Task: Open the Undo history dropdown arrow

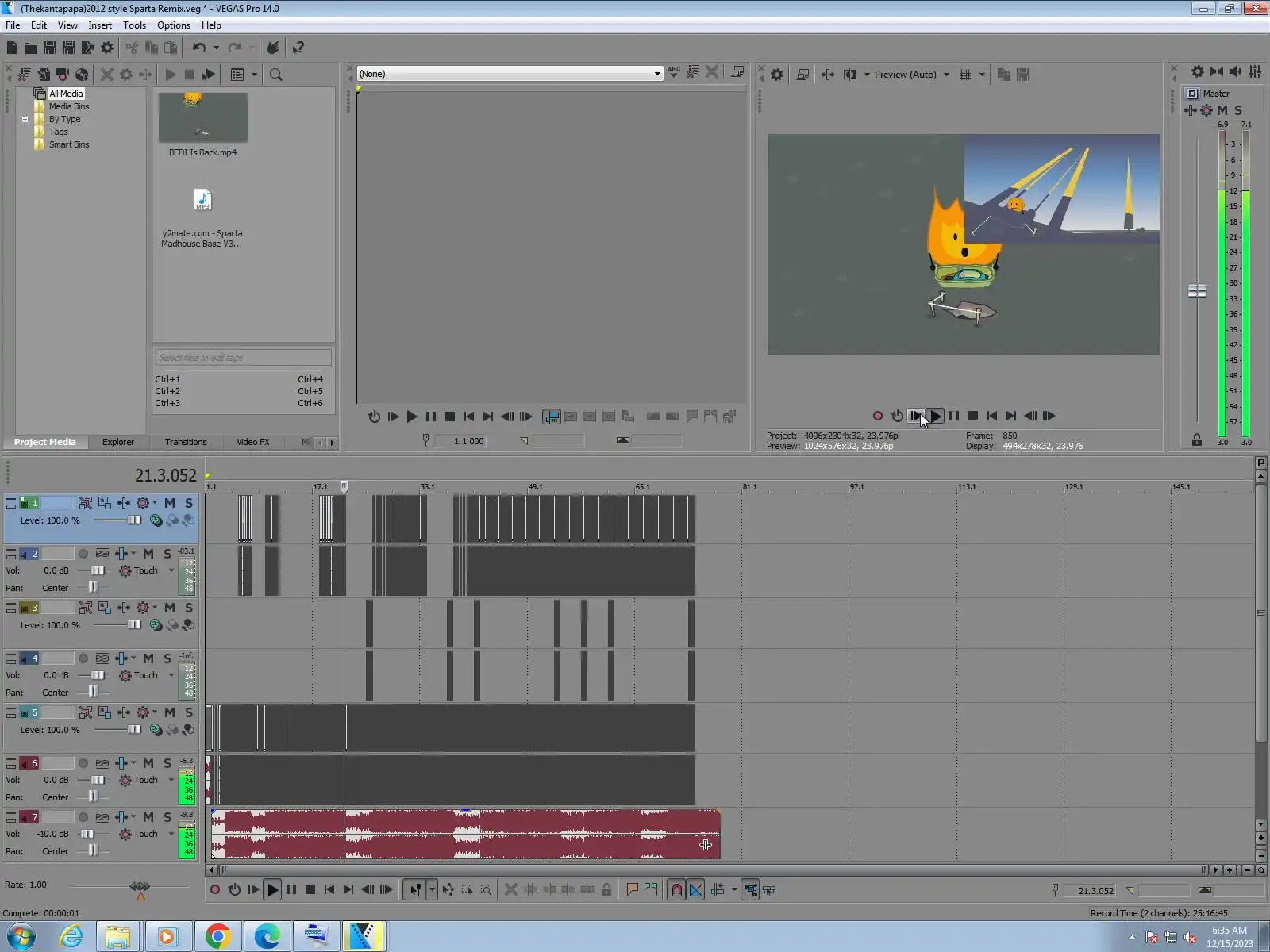Action: tap(216, 48)
